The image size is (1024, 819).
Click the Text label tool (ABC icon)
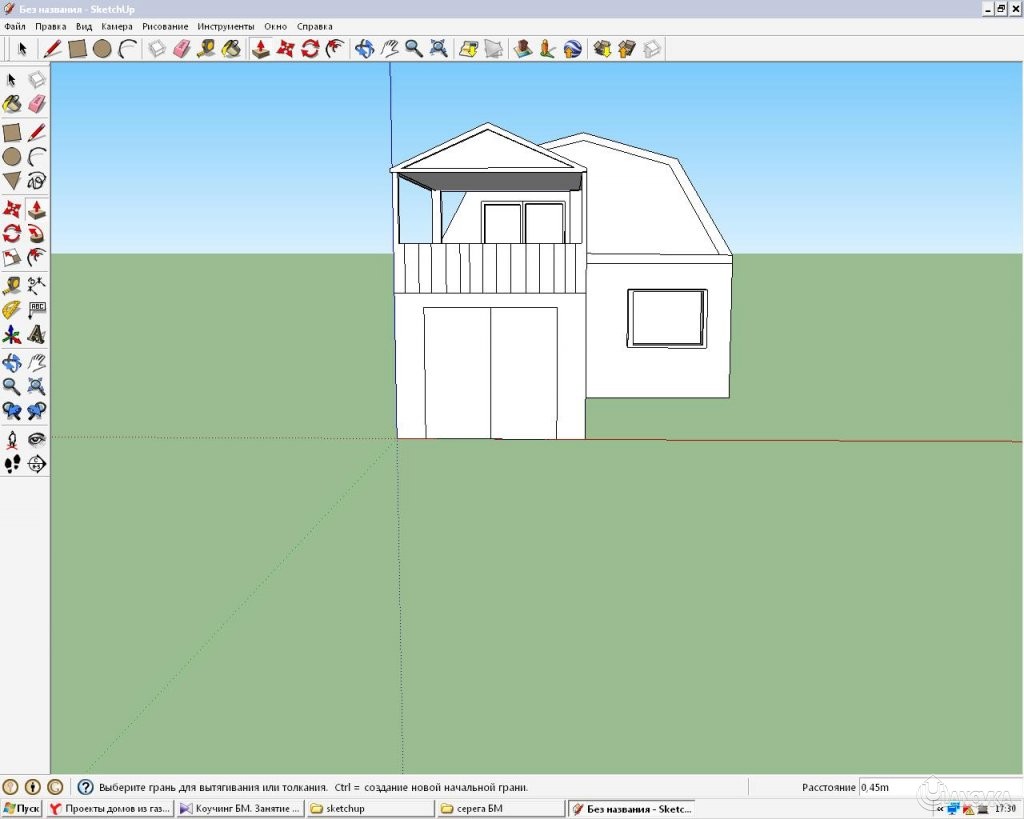pos(37,309)
